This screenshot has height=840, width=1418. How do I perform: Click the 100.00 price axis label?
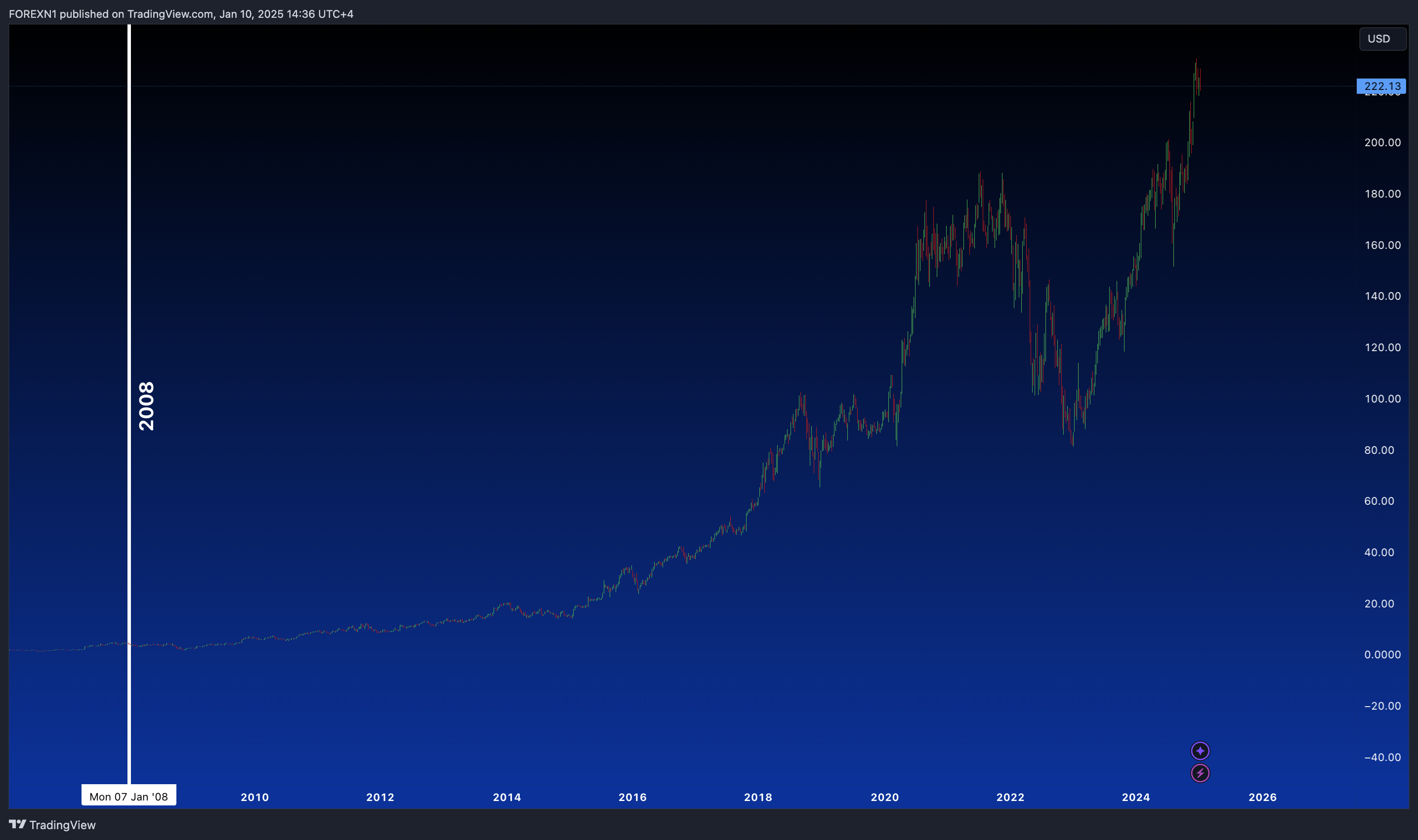coord(1382,399)
